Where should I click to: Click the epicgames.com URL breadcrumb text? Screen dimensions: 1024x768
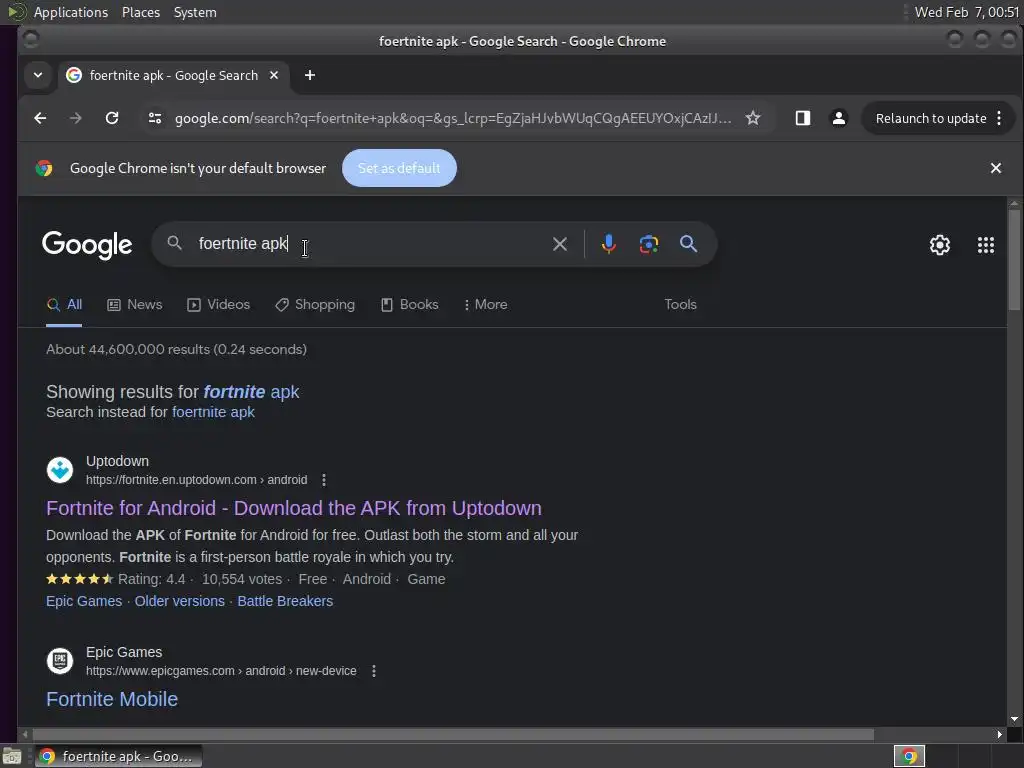coord(221,671)
